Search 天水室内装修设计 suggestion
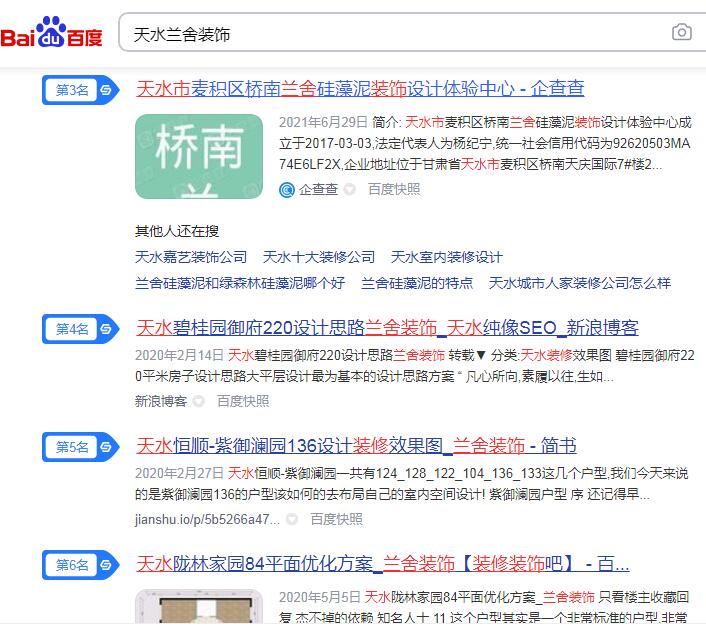Image resolution: width=706 pixels, height=638 pixels. pos(447,257)
